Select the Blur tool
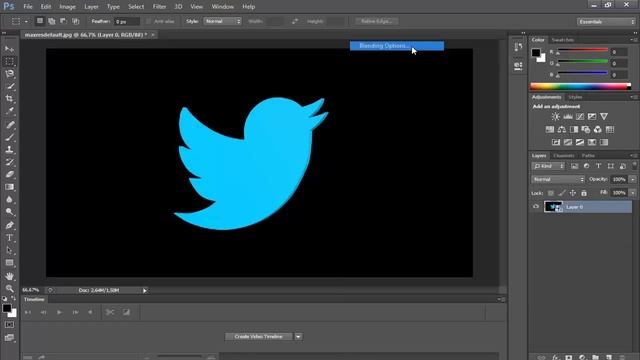640x360 pixels. [x=9, y=199]
